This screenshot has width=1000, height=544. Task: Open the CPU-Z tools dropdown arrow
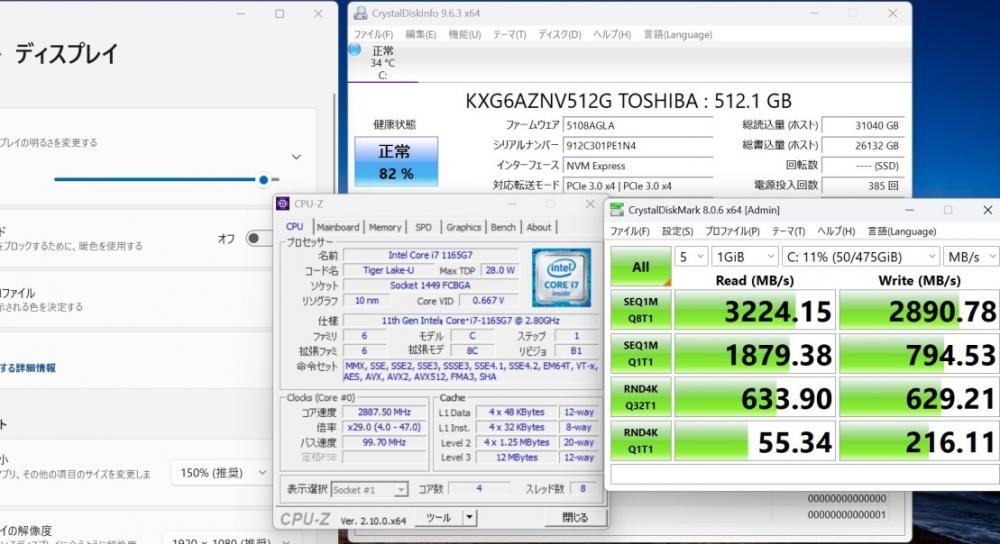(469, 517)
